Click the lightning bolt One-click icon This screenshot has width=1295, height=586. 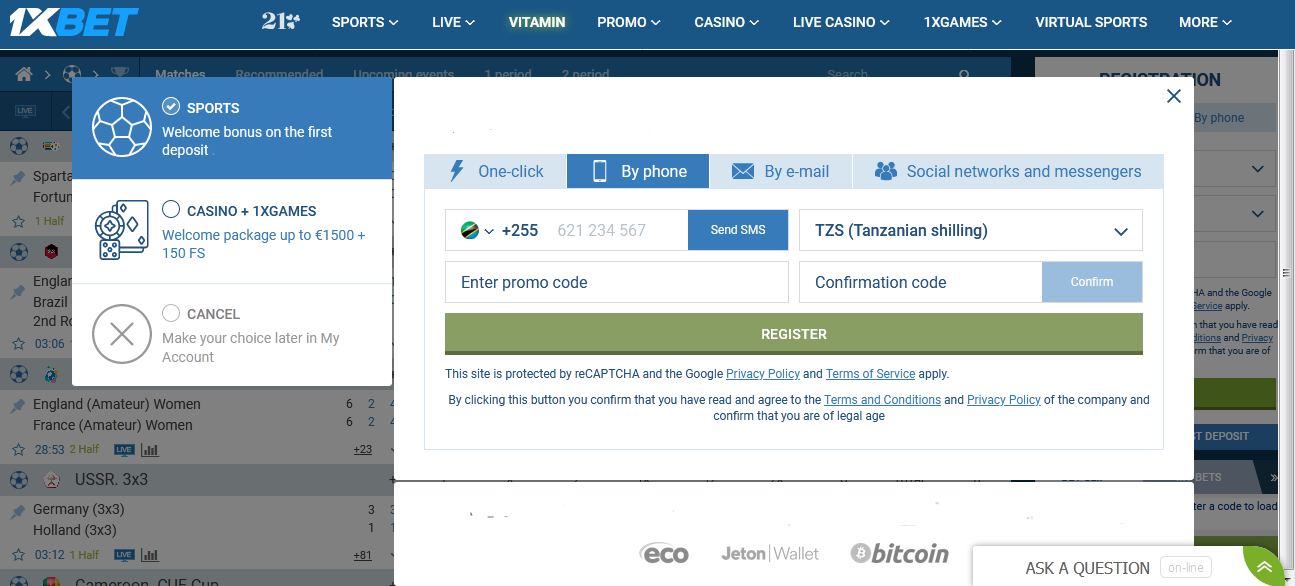[457, 171]
